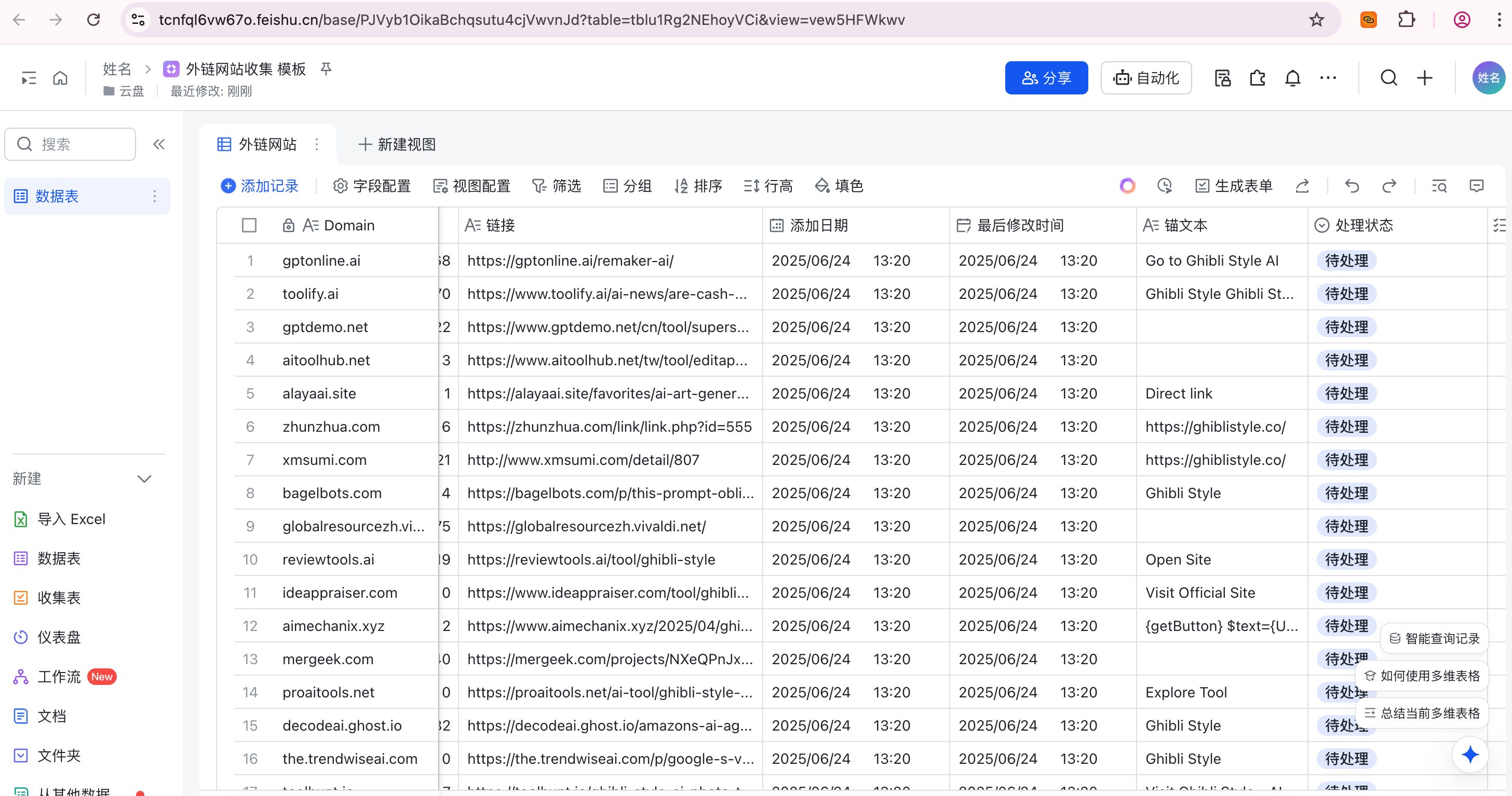Open 视图配置 view settings
The image size is (1512, 796).
(x=471, y=186)
